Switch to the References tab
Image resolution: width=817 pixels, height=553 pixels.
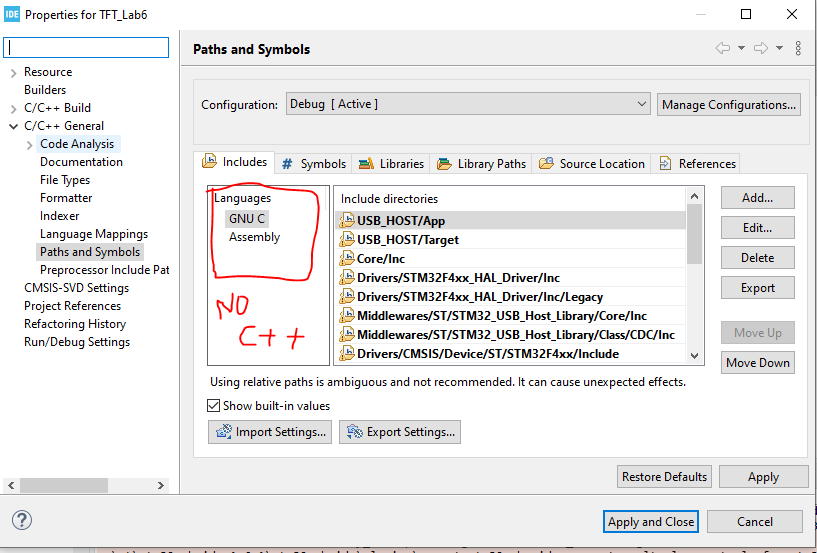pyautogui.click(x=696, y=164)
